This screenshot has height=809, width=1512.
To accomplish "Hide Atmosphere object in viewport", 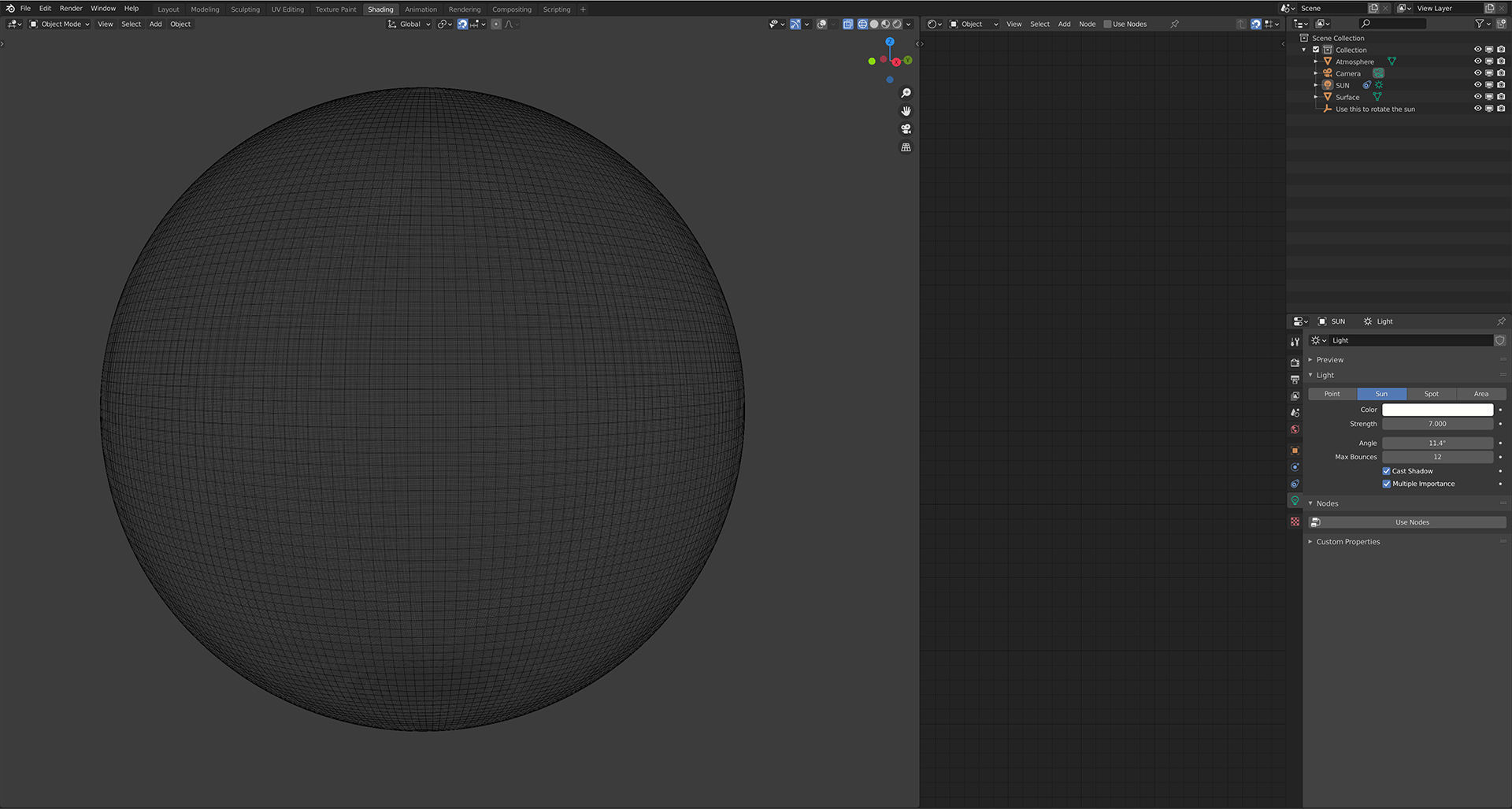I will tap(1478, 61).
